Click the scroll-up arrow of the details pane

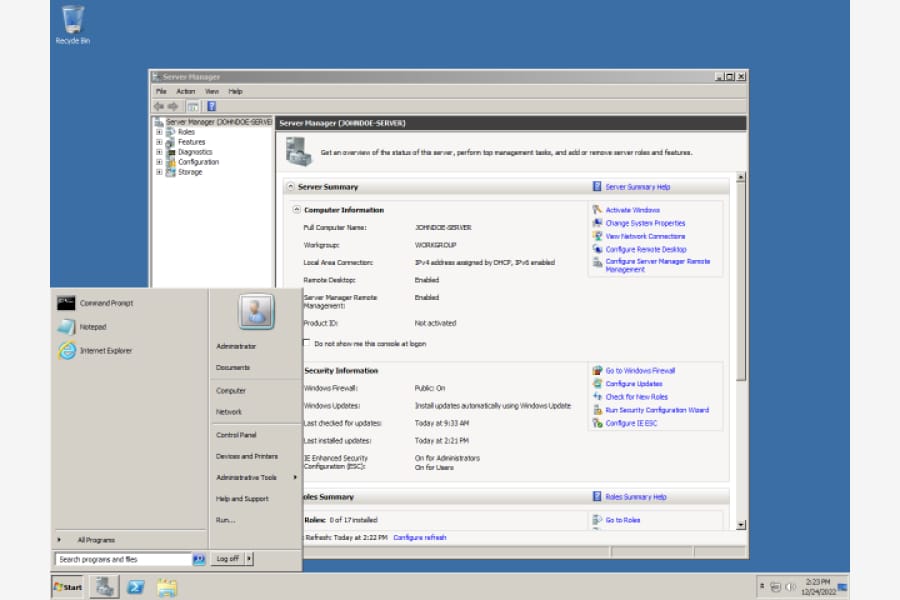pyautogui.click(x=740, y=177)
